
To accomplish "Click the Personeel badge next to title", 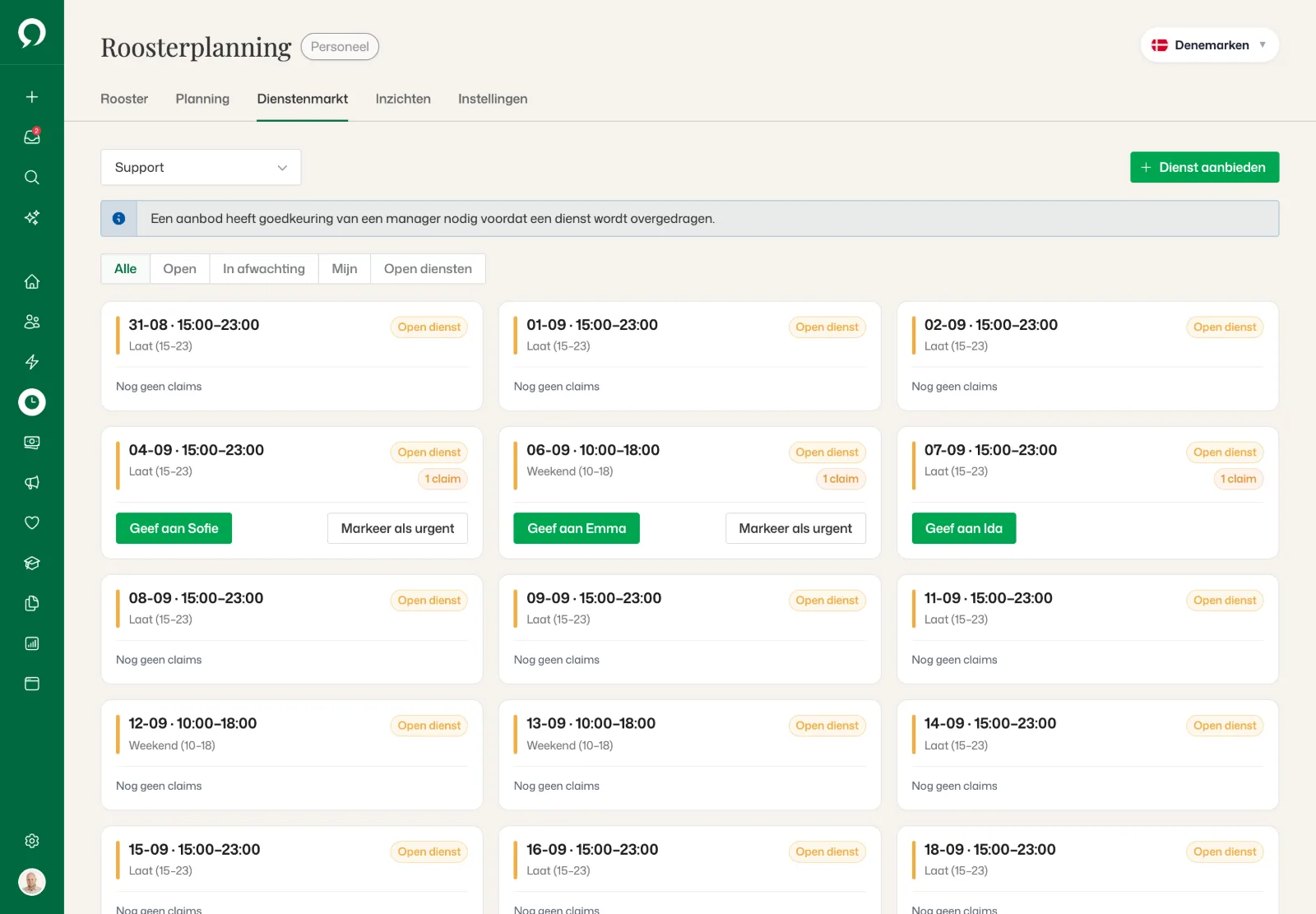I will pos(340,47).
